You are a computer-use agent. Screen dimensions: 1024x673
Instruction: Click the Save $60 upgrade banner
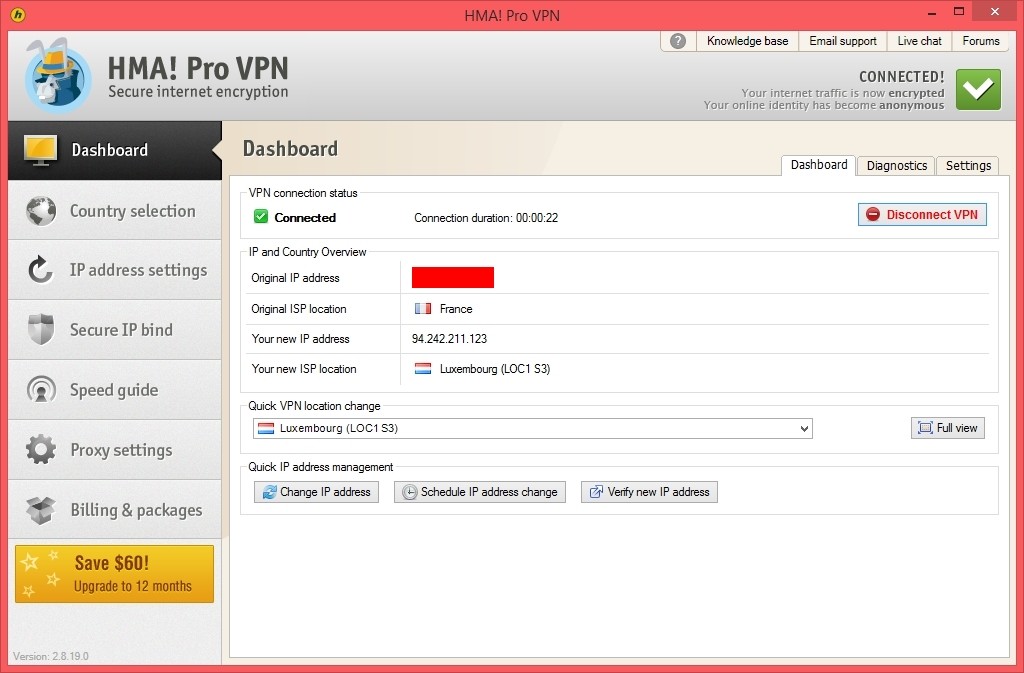(x=114, y=574)
